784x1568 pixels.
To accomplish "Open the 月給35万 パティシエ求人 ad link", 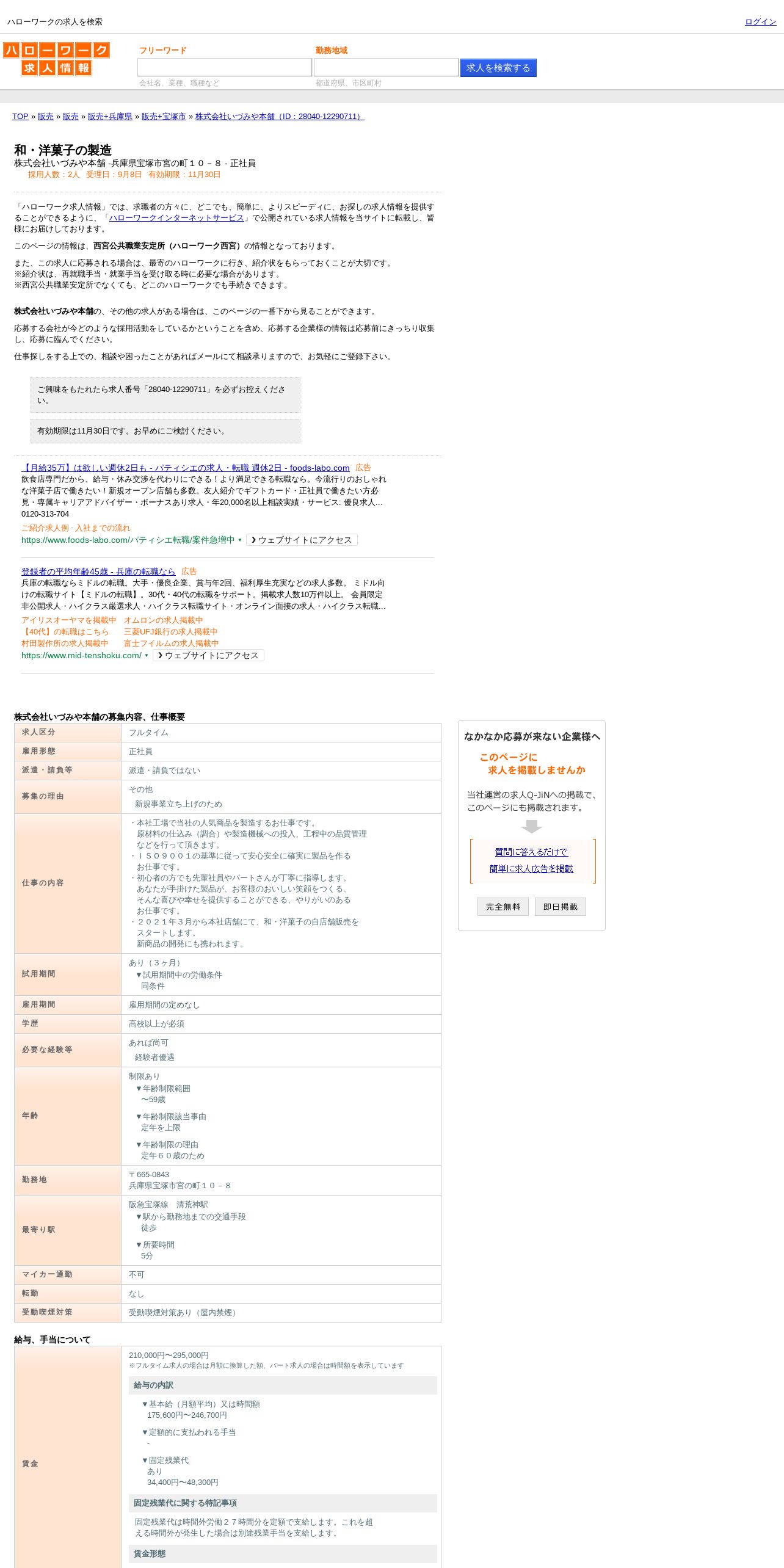I will click(x=186, y=468).
